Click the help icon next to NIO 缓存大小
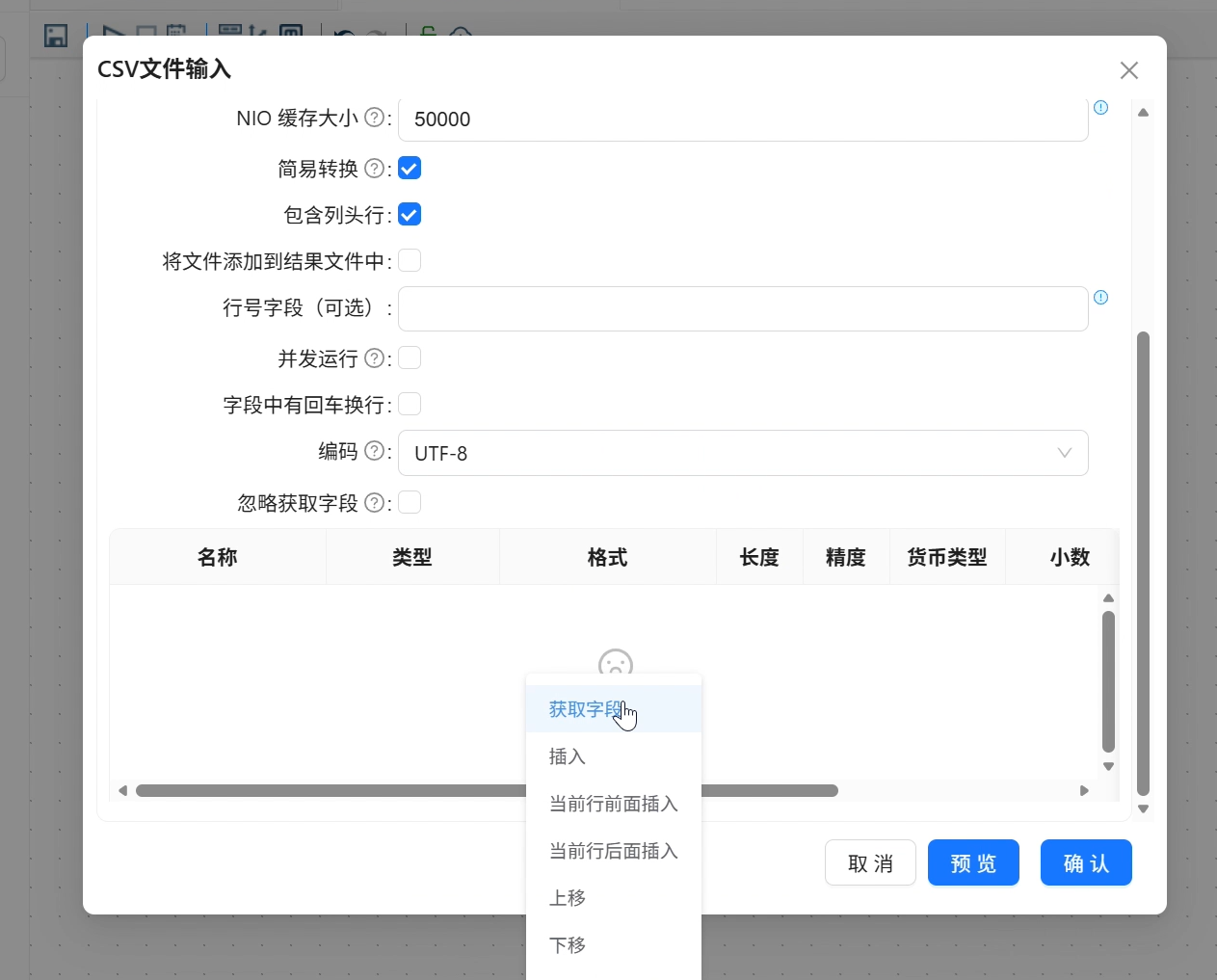The height and width of the screenshot is (980, 1217). tap(375, 118)
